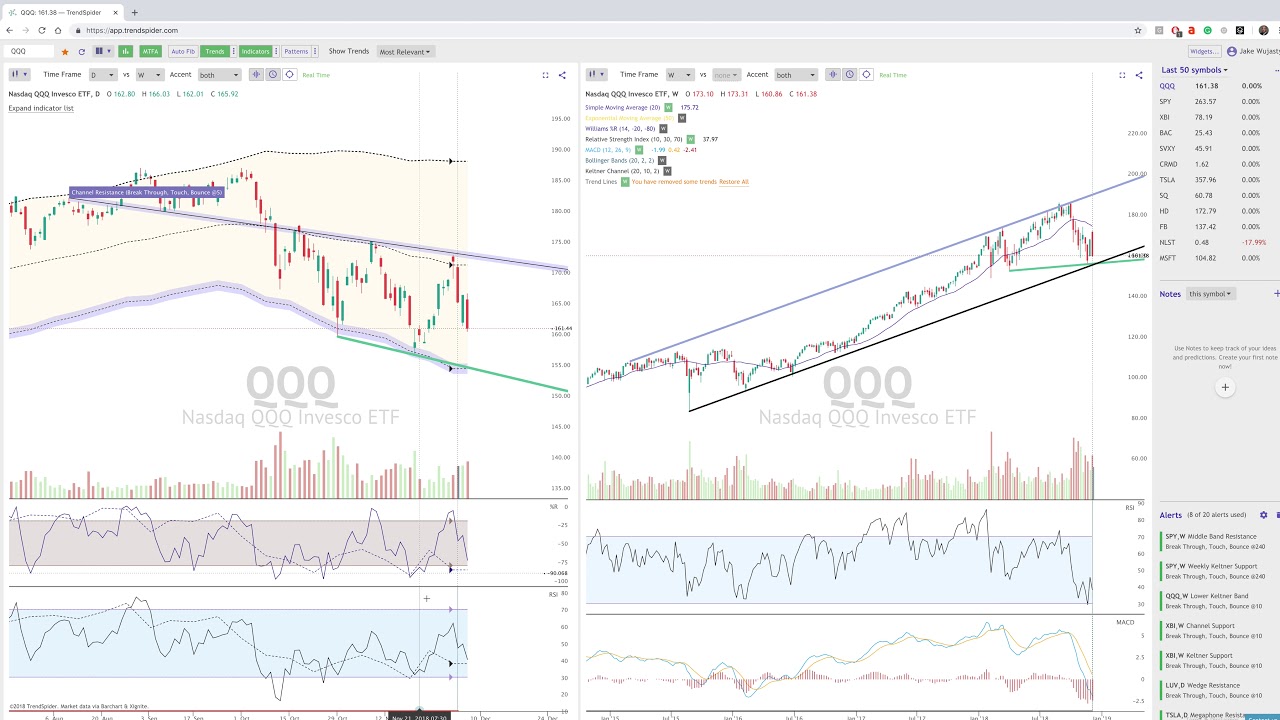The height and width of the screenshot is (720, 1280).
Task: Click the QQQ symbol search field
Action: [x=30, y=51]
